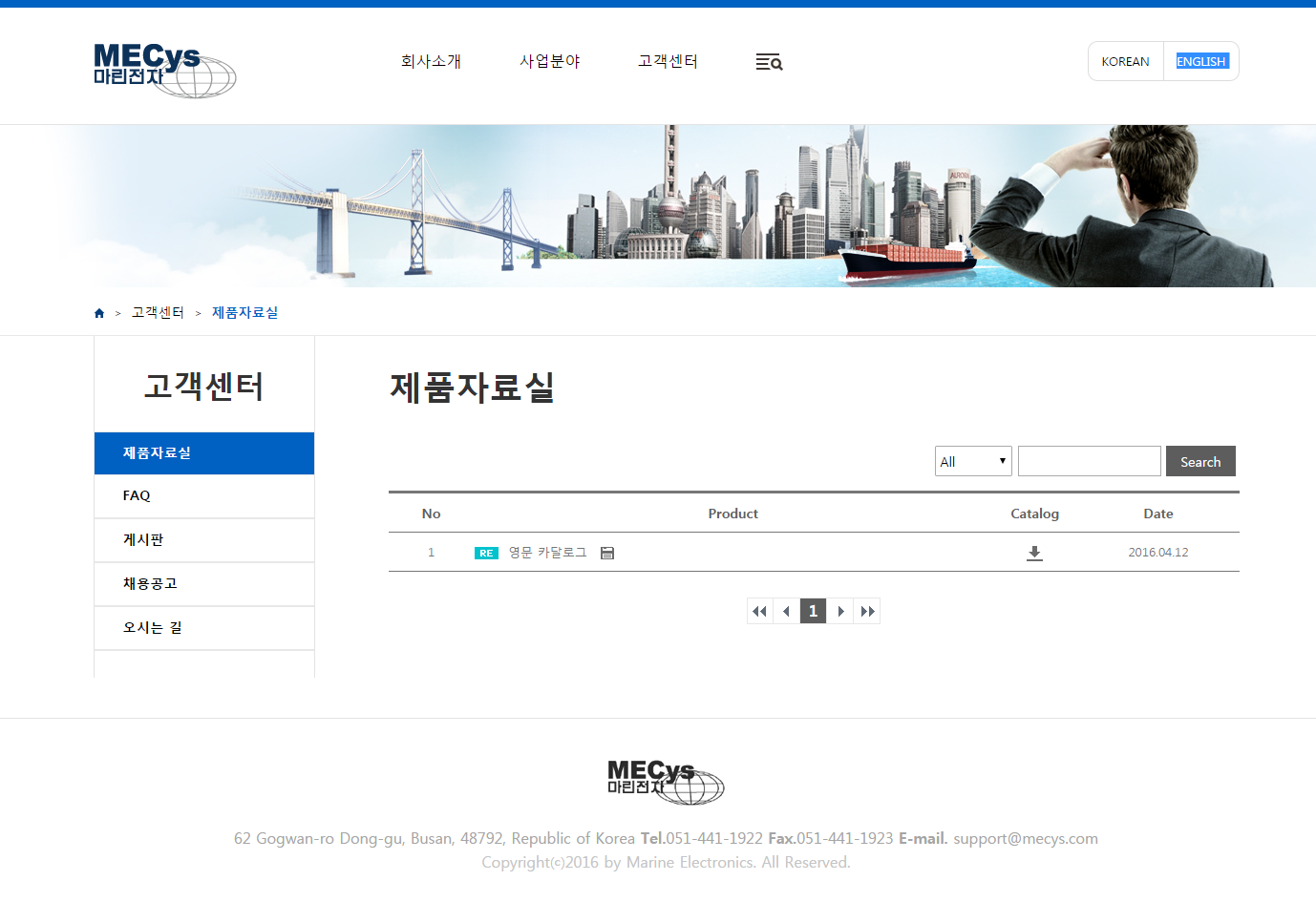Image resolution: width=1316 pixels, height=923 pixels.
Task: Open the 영문 카달로그 post
Action: (x=547, y=553)
